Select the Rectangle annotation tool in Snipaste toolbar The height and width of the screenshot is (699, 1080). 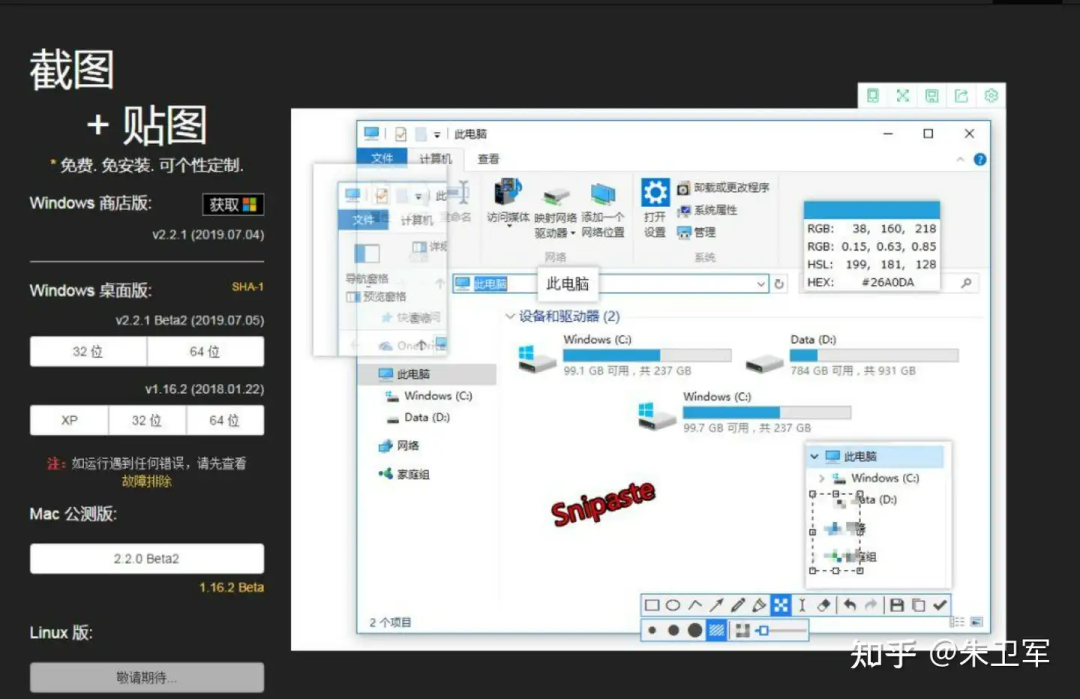click(651, 605)
